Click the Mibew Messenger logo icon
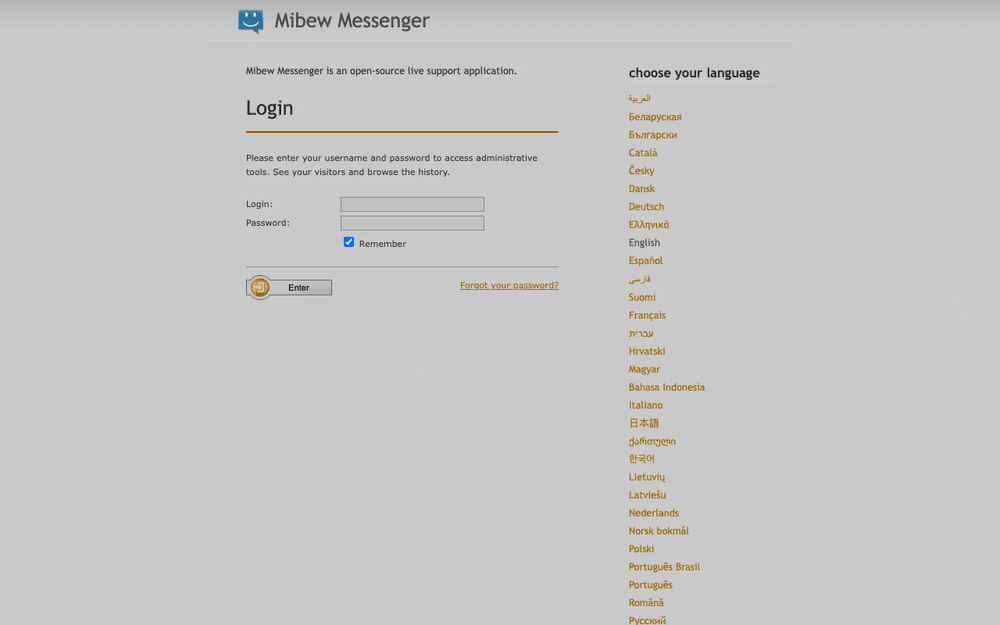Screen dimensions: 1000x625 tap(251, 21)
